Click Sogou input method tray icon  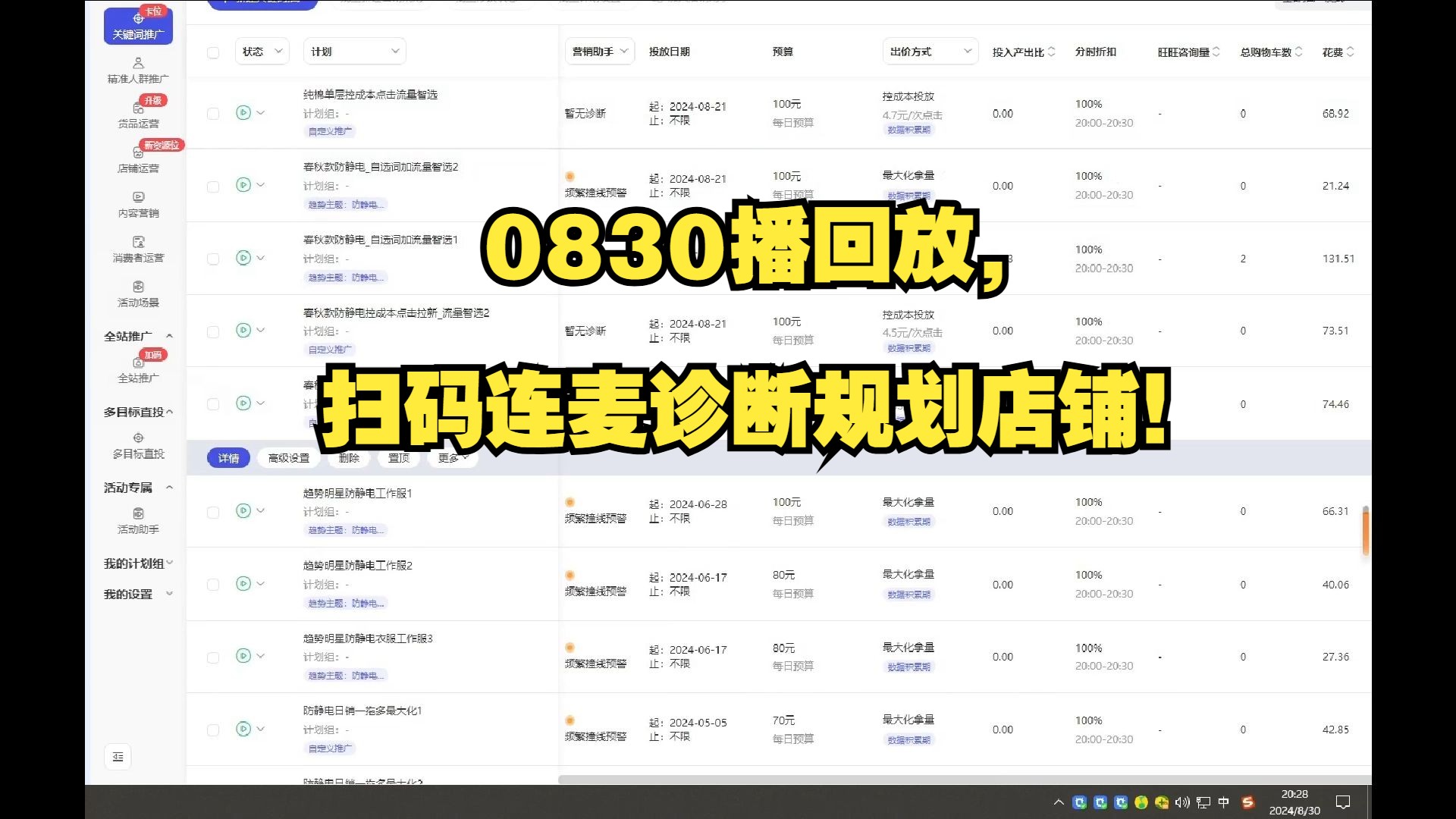(1248, 802)
